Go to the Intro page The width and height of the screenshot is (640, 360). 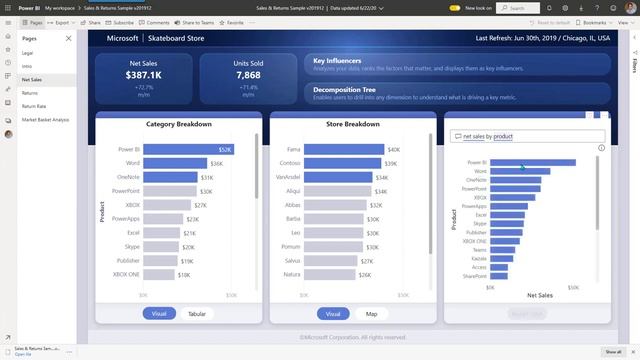click(x=27, y=66)
